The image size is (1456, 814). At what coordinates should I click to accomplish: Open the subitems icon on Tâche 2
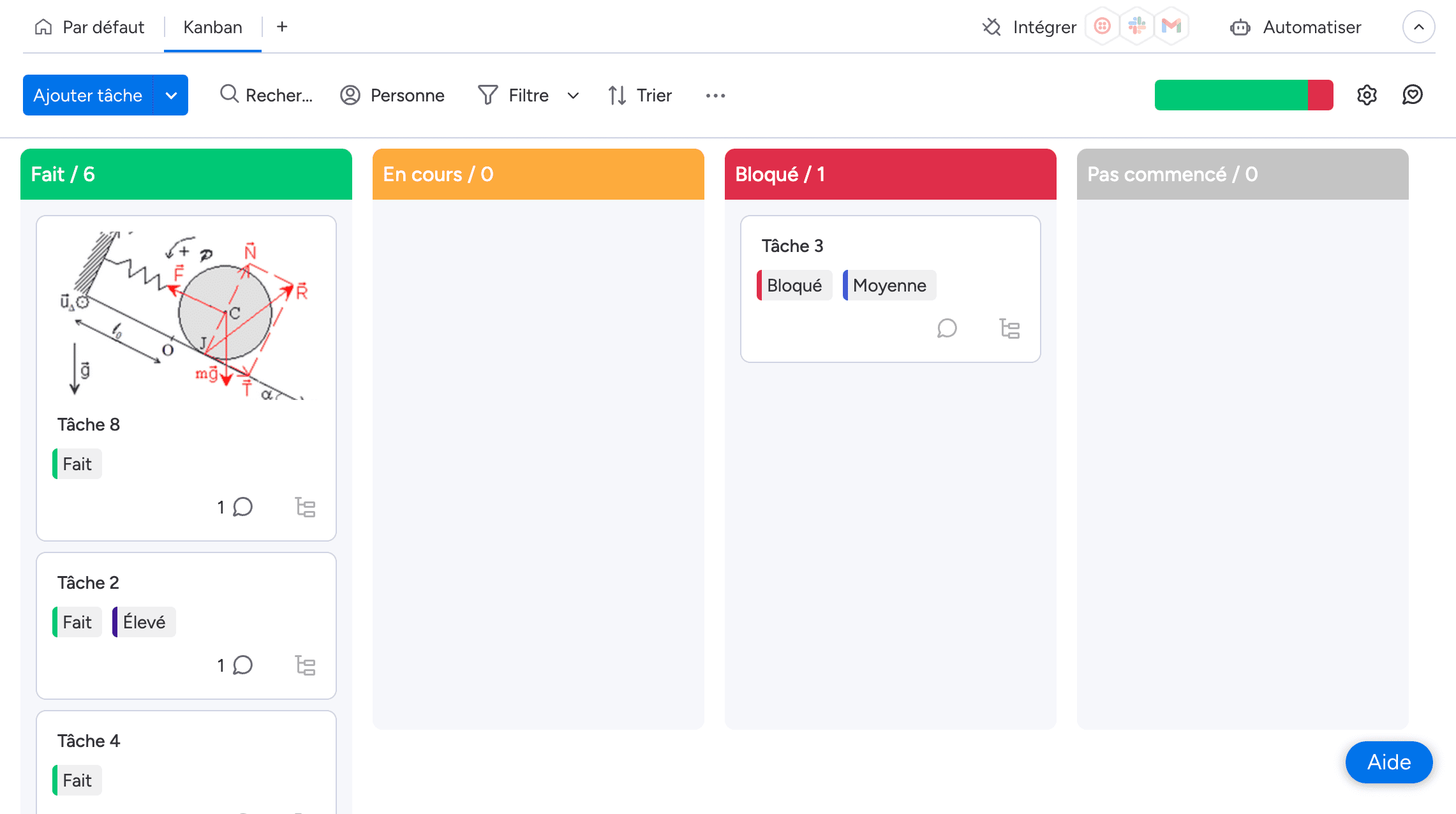(306, 665)
